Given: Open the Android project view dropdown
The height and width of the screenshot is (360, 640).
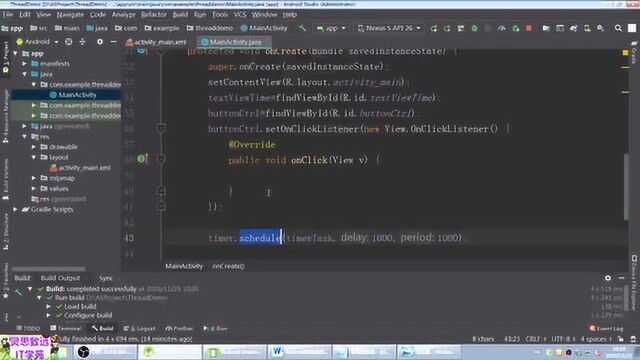Looking at the screenshot, I should tap(37, 42).
